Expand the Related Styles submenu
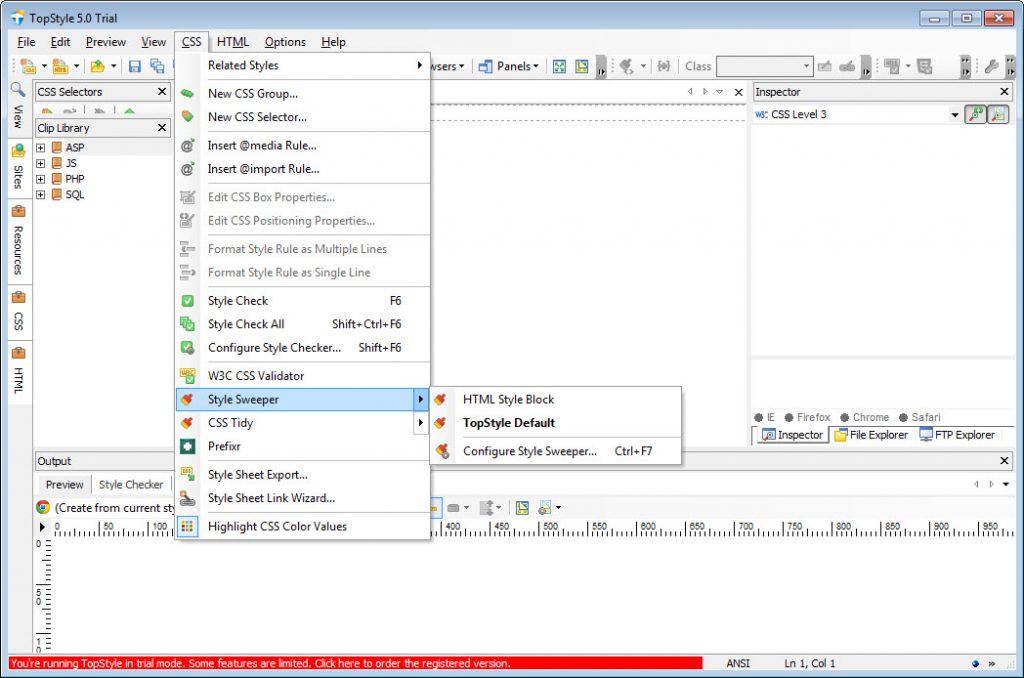This screenshot has width=1024, height=678. pyautogui.click(x=303, y=65)
